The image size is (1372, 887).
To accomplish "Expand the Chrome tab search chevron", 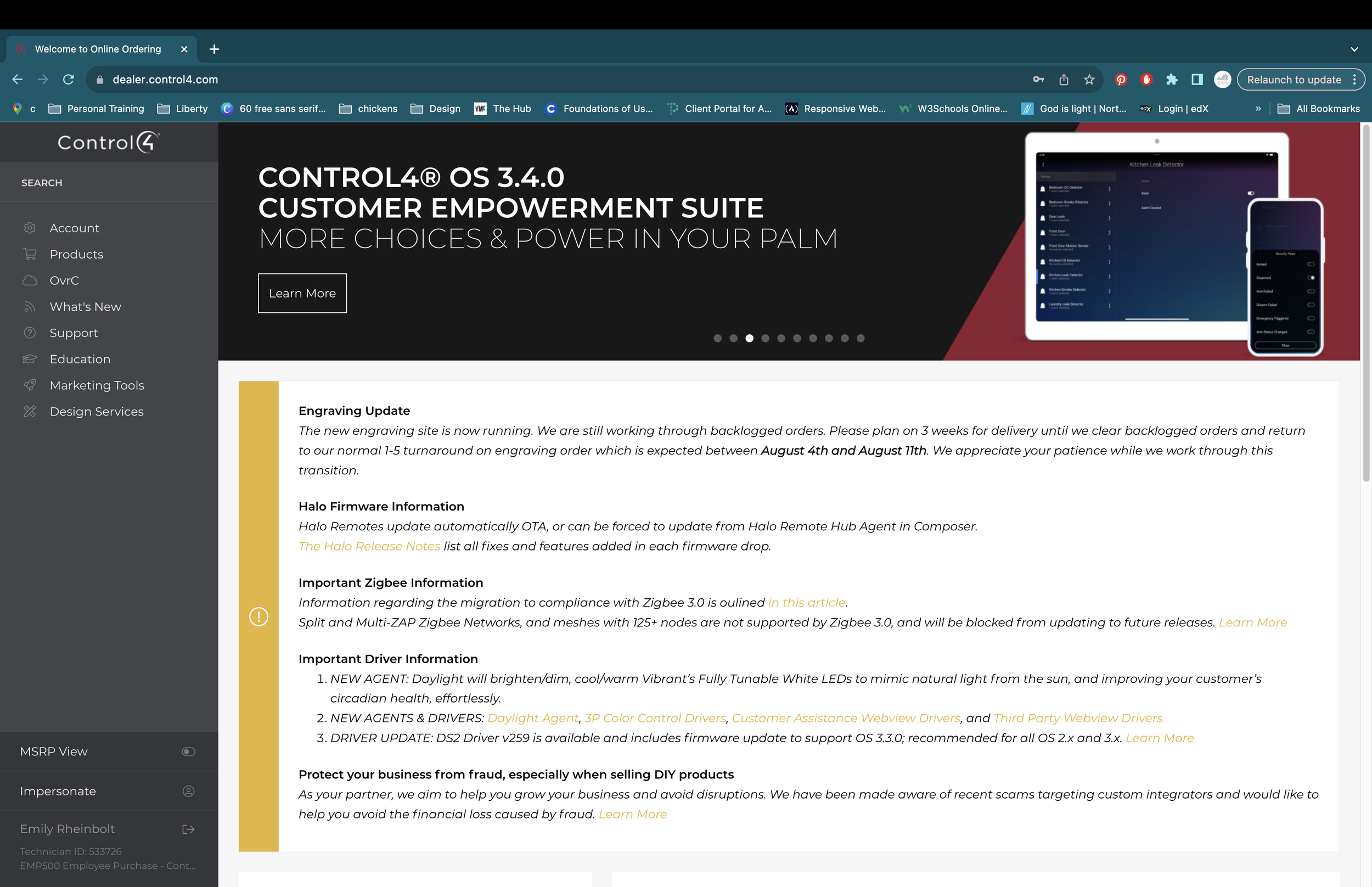I will [x=1354, y=49].
